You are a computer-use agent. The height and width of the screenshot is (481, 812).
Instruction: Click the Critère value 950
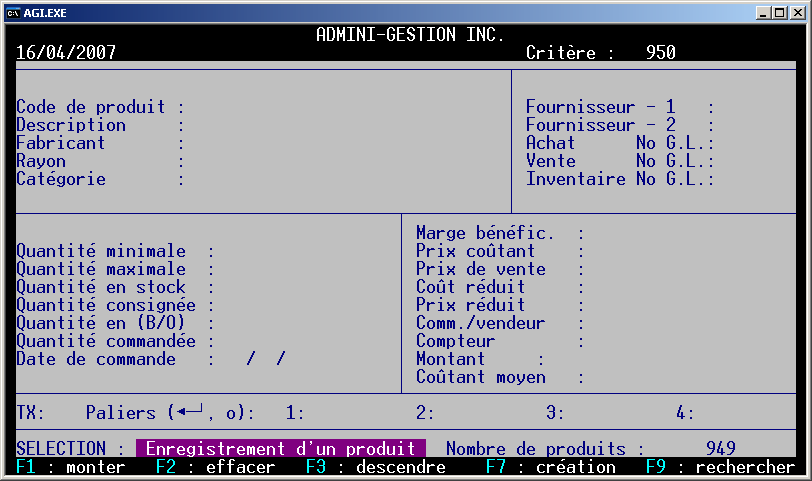click(x=660, y=53)
